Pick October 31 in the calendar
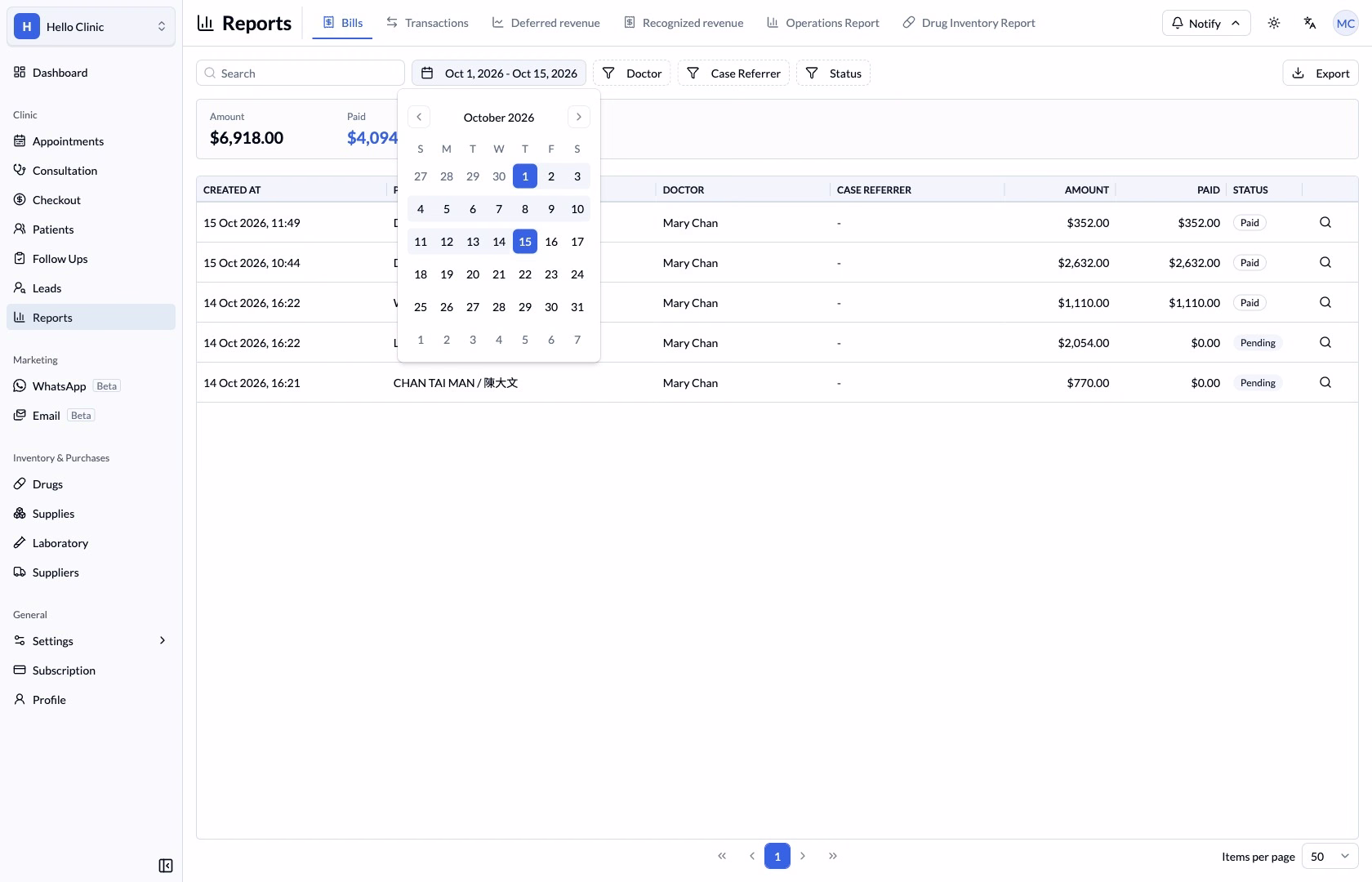This screenshot has height=882, width=1372. point(577,307)
